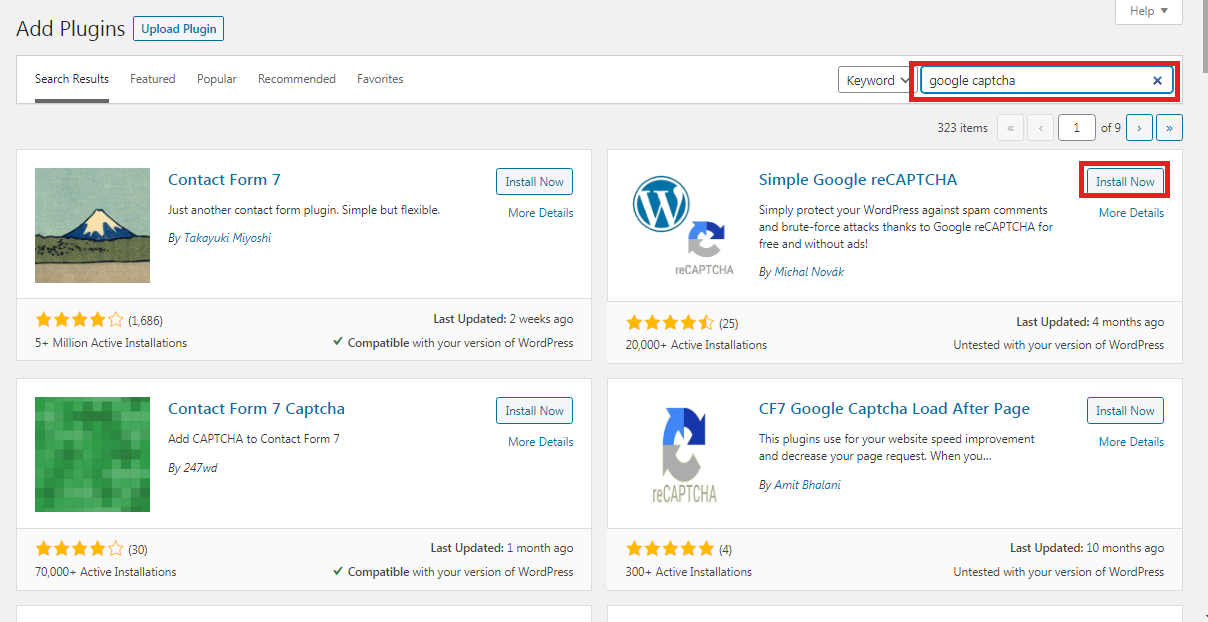Click the '(25)' rating count
1208x622 pixels.
729,323
